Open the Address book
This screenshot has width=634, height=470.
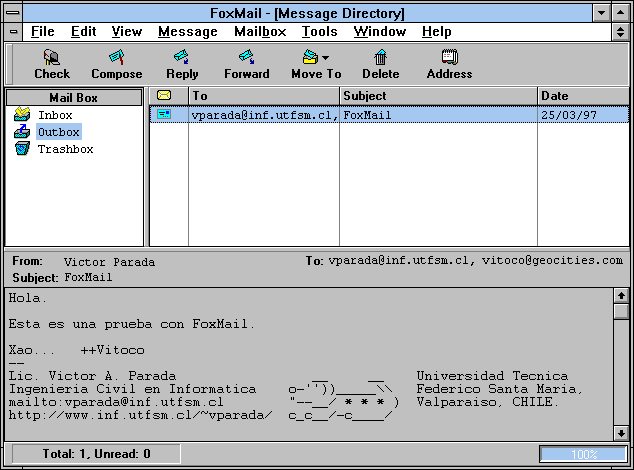point(449,65)
